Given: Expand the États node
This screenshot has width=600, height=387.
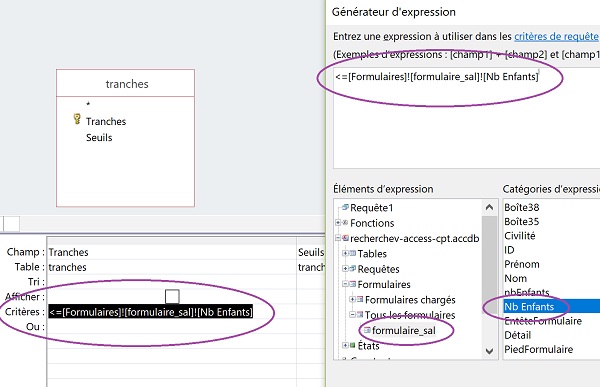Looking at the screenshot, I should 345,345.
